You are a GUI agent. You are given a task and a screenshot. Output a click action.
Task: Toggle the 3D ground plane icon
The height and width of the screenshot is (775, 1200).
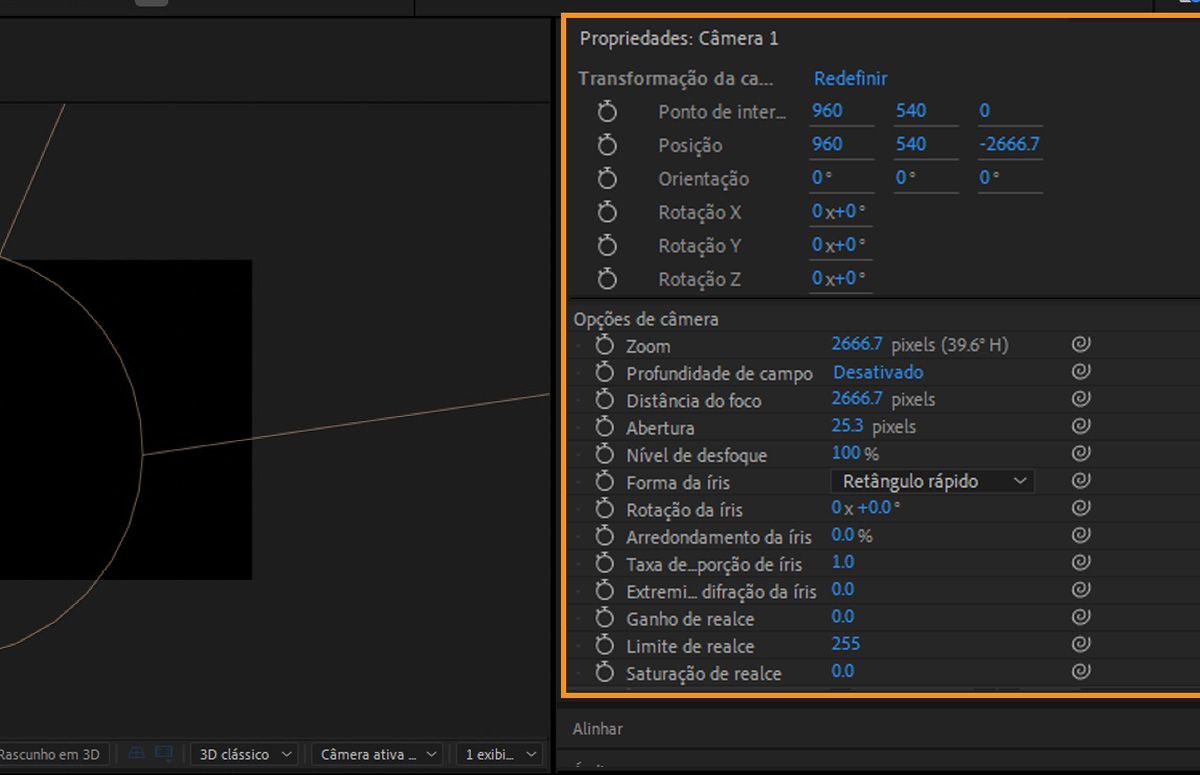137,754
